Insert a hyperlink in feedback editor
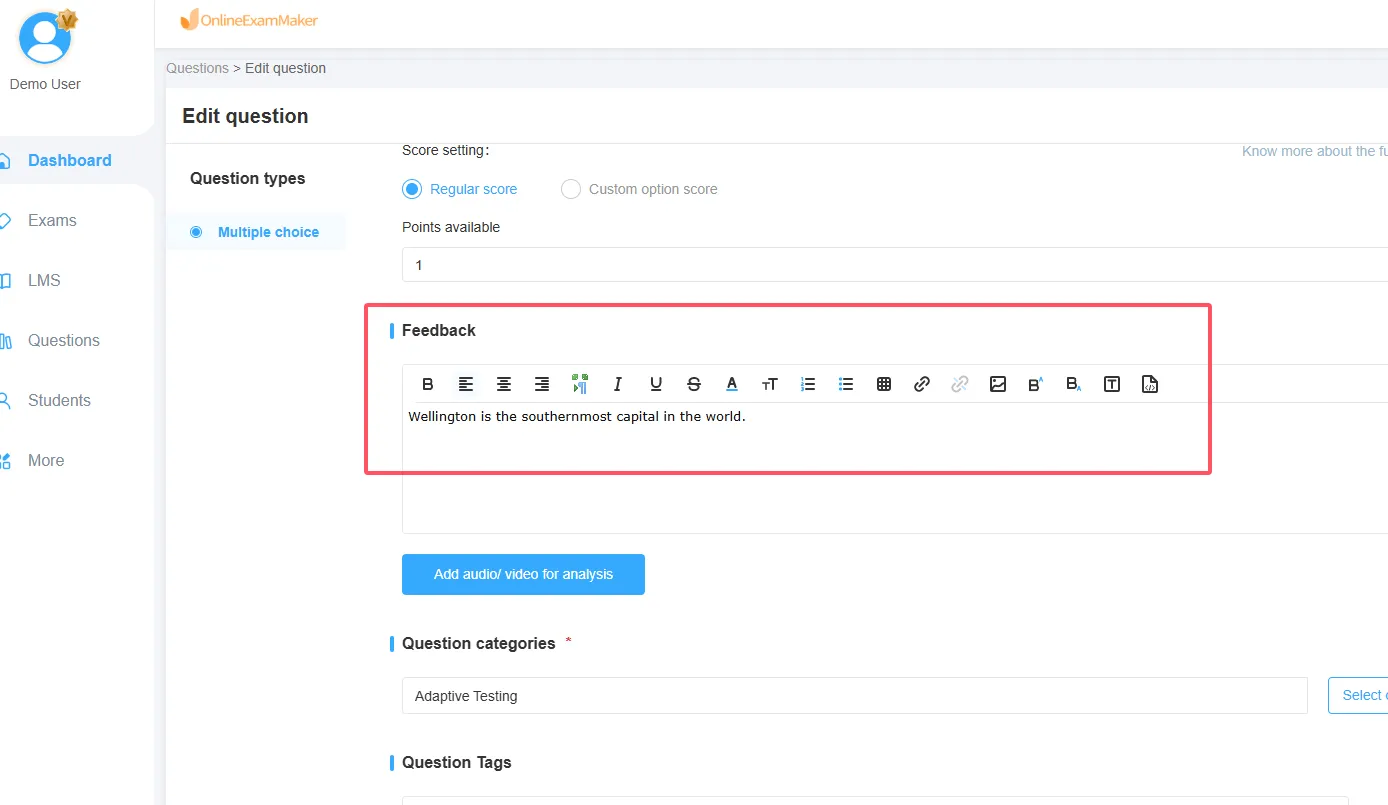1388x805 pixels. click(x=922, y=384)
